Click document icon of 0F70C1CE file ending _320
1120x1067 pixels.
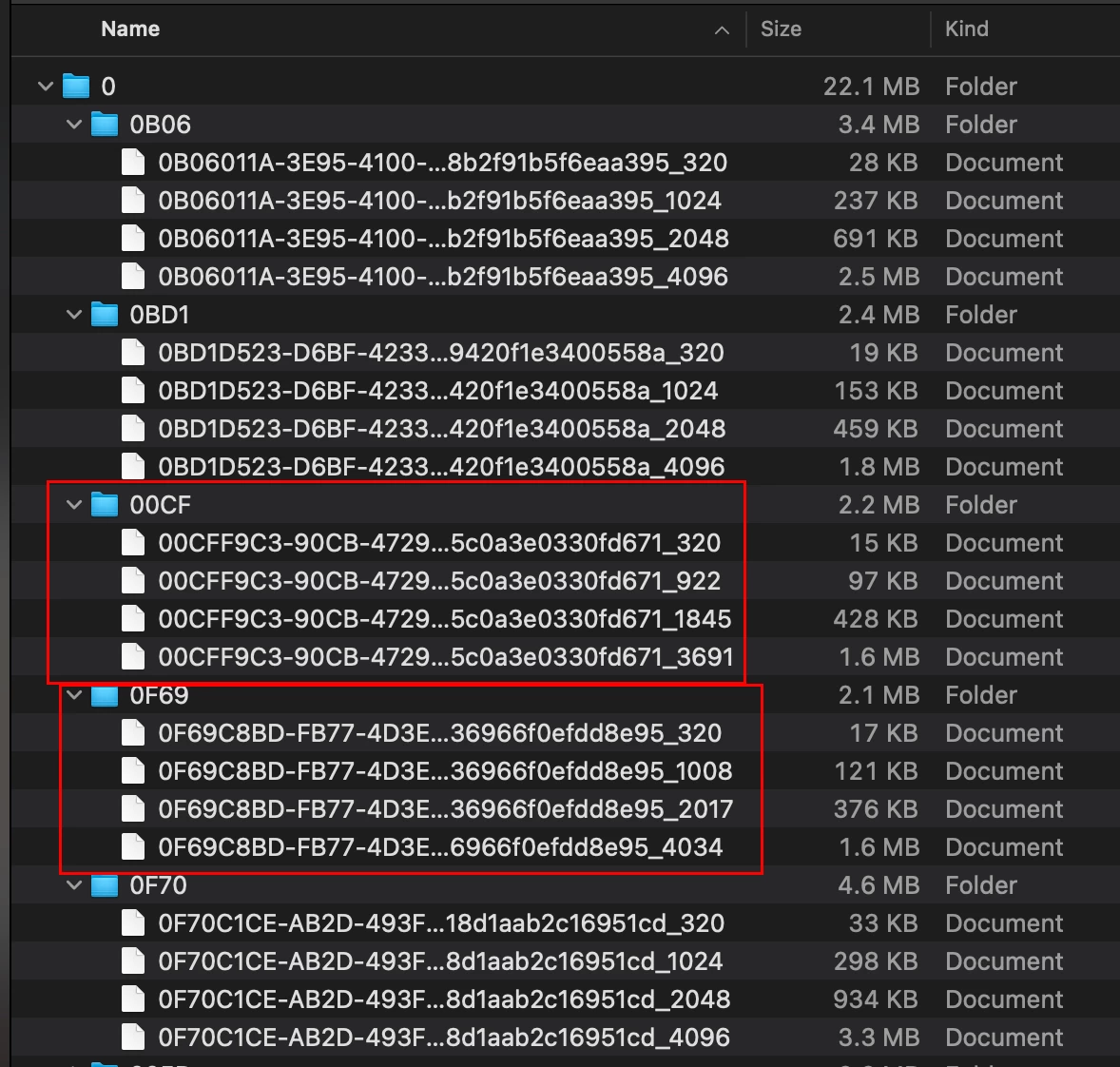pos(133,922)
